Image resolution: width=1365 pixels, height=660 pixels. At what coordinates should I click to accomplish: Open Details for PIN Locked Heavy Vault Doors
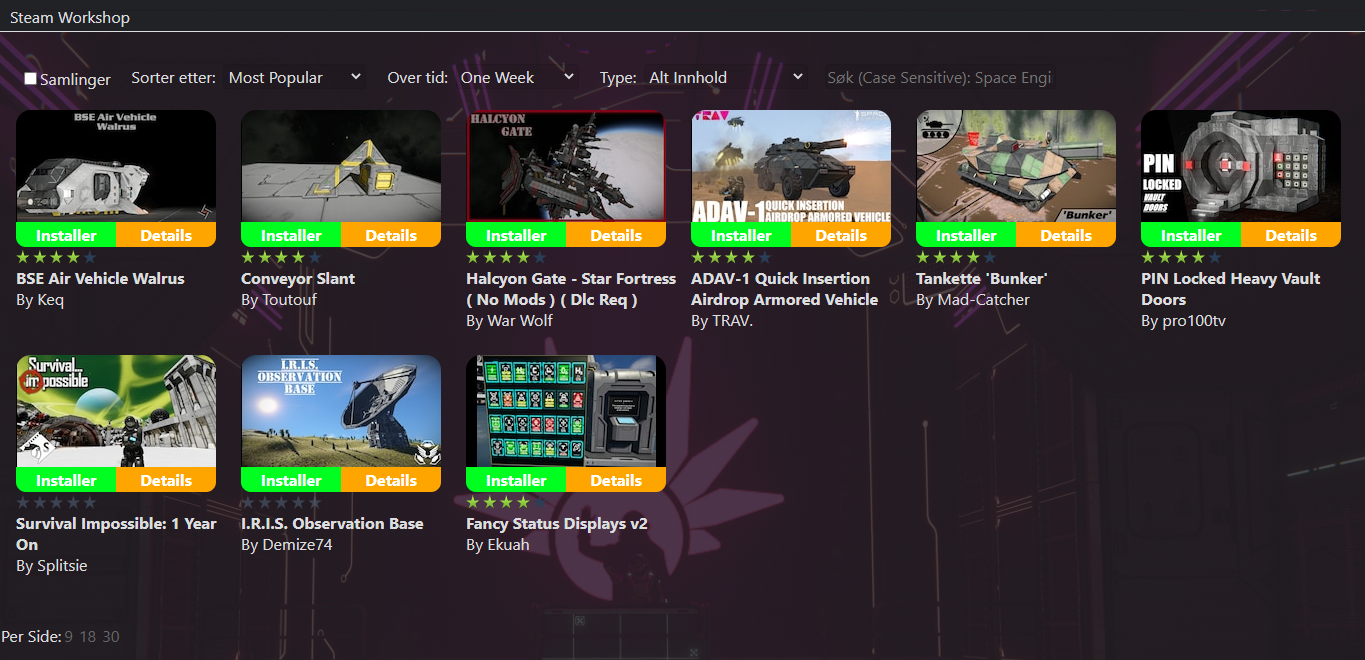(x=1291, y=235)
